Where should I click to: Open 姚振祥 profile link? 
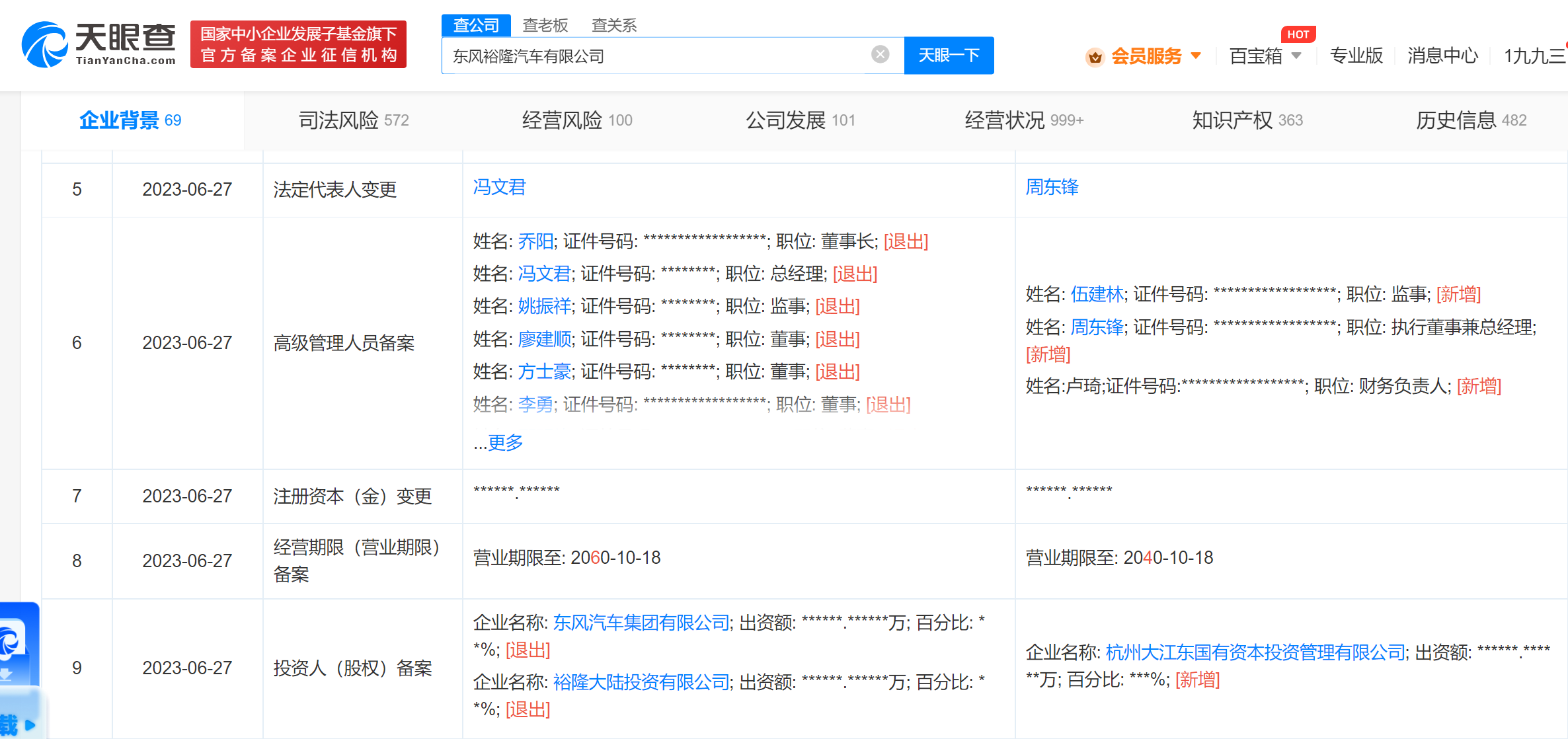pos(544,306)
